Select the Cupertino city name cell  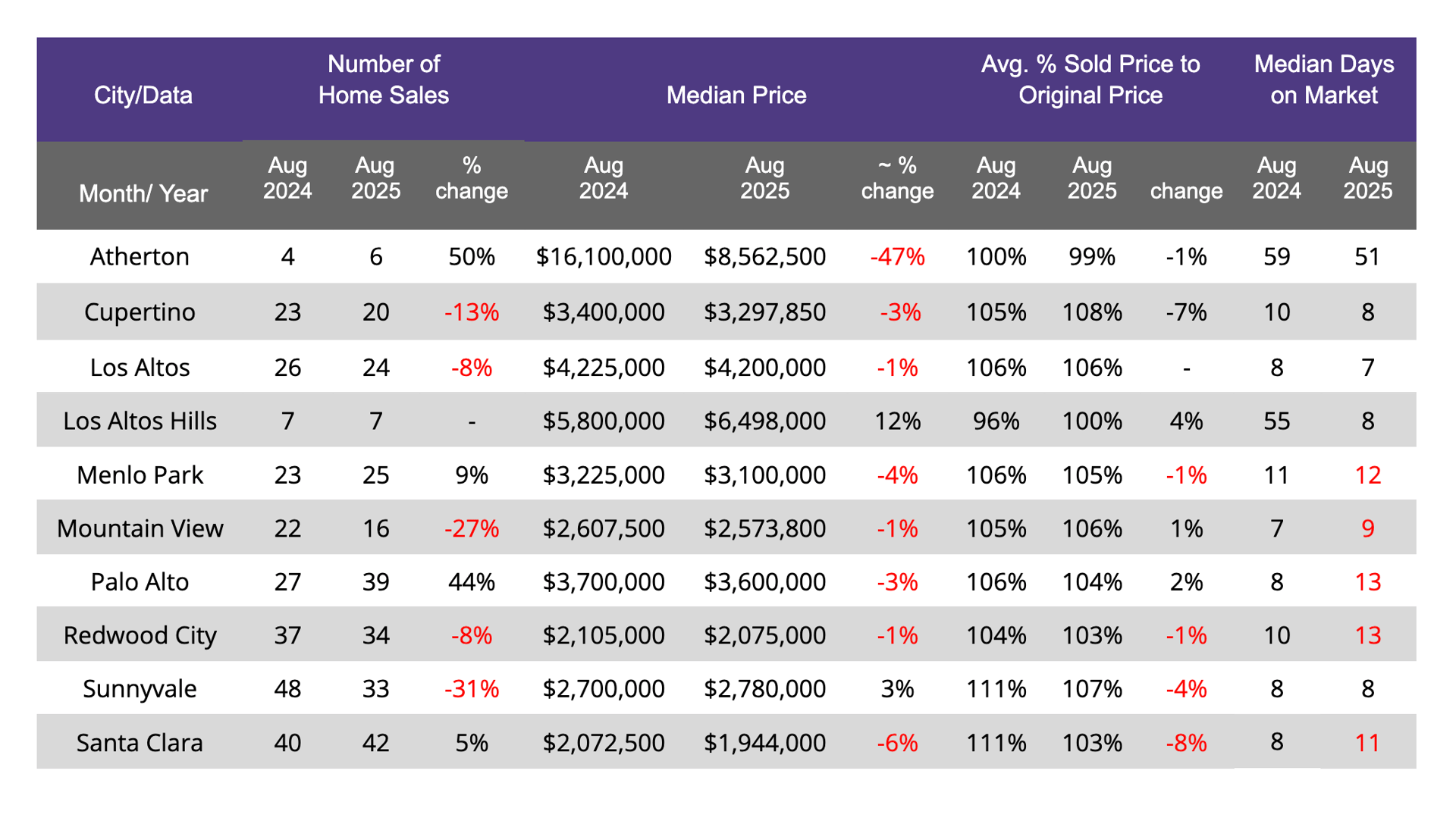pyautogui.click(x=140, y=312)
